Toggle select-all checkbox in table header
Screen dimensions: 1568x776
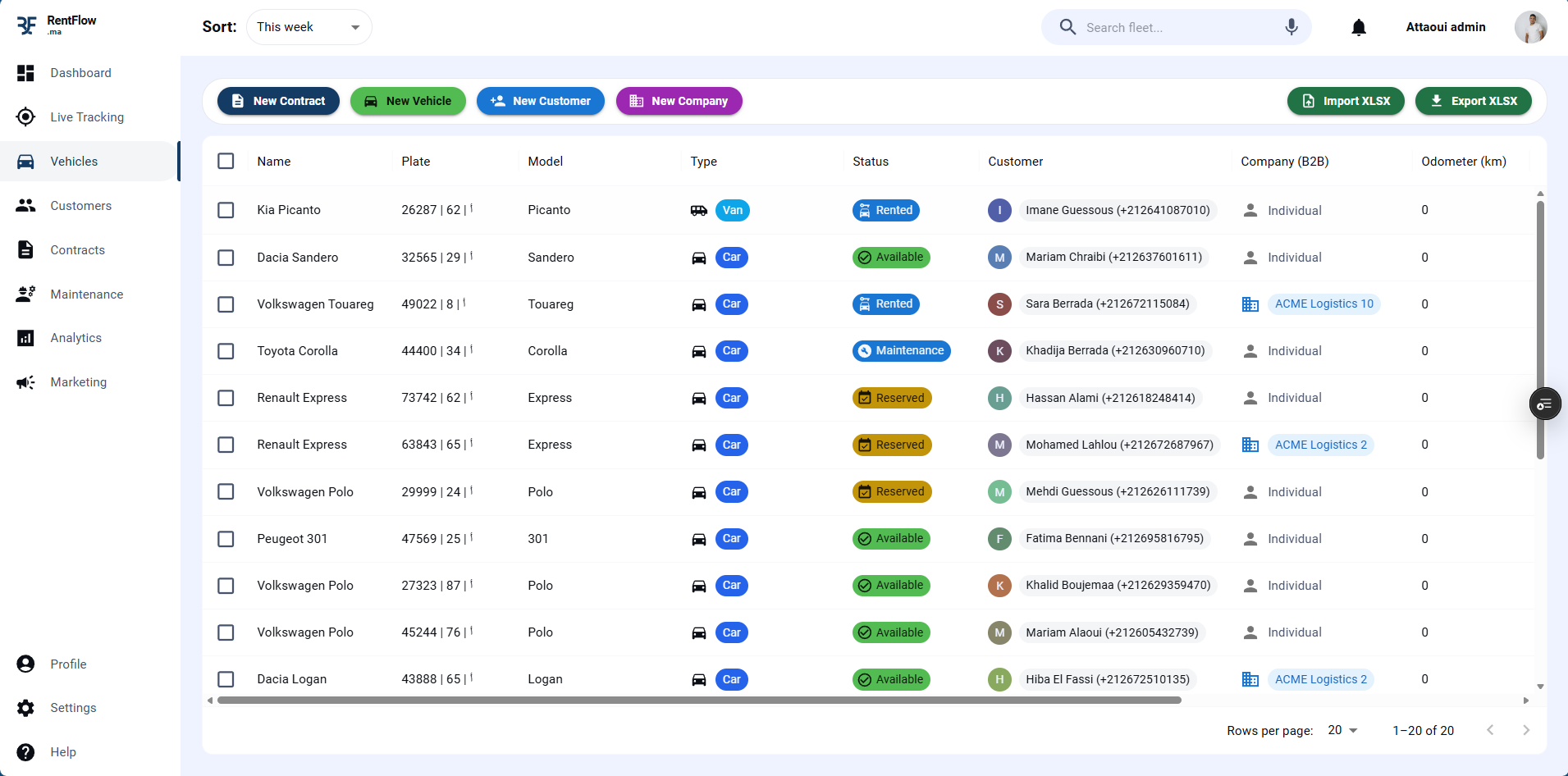pyautogui.click(x=226, y=161)
